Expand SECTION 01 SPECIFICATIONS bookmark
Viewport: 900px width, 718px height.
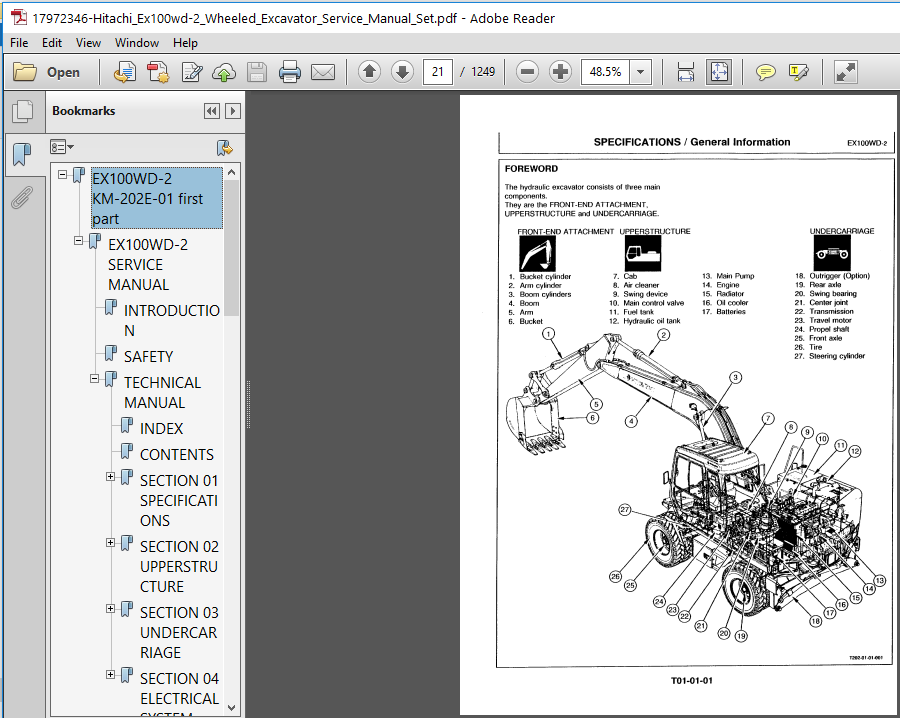tap(110, 476)
